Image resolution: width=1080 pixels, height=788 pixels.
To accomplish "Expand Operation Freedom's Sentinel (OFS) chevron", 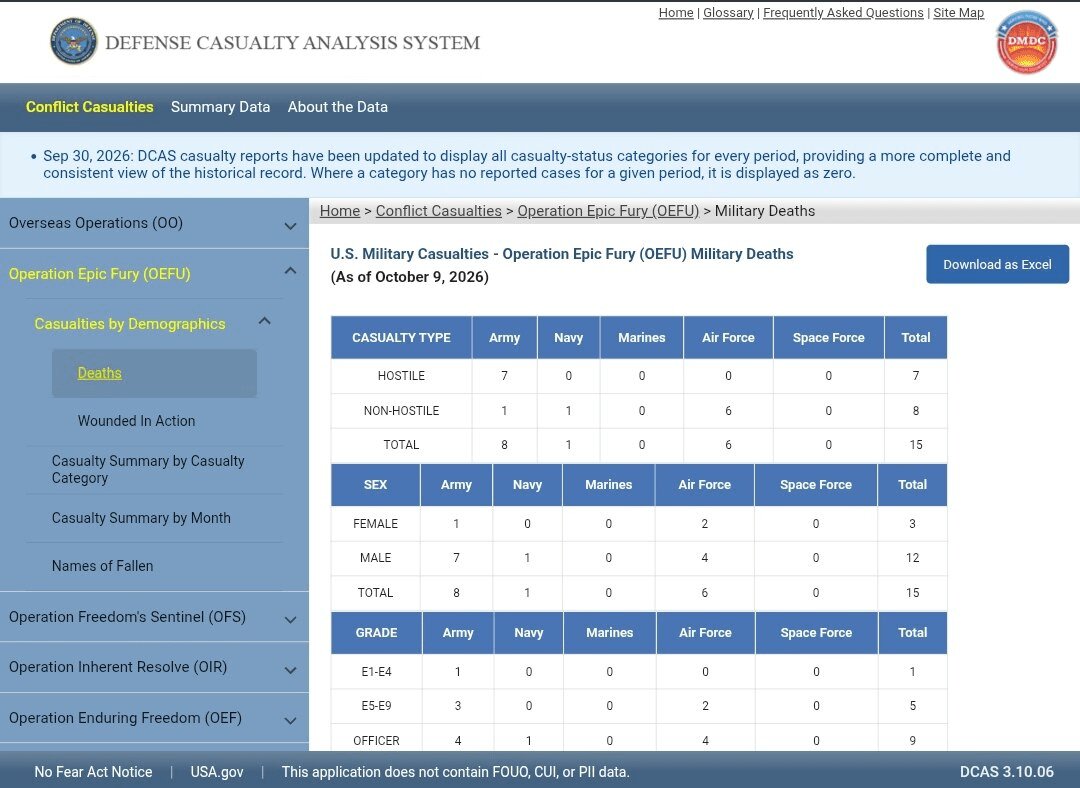I will (x=291, y=619).
